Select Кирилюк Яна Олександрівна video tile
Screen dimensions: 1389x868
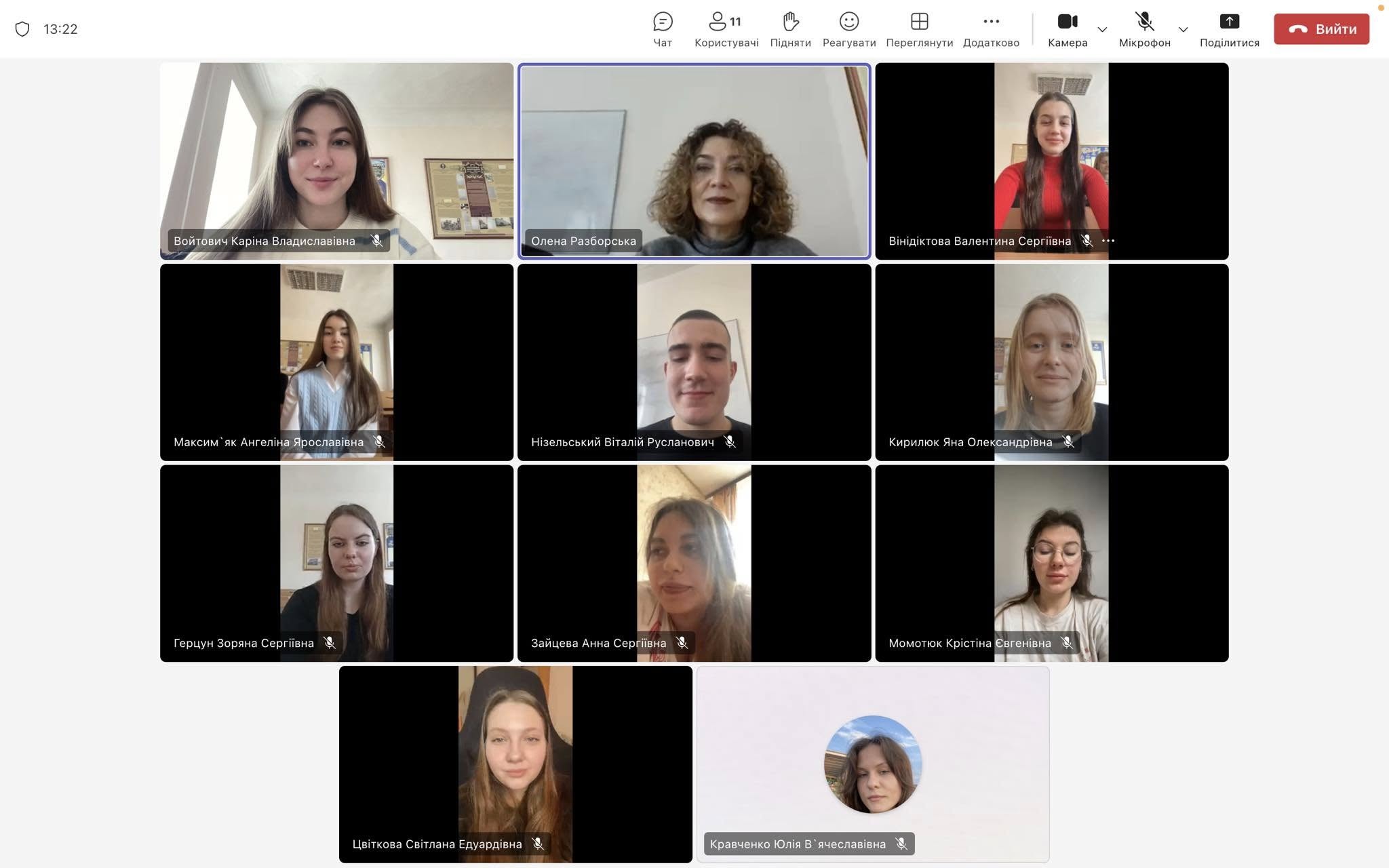point(1051,362)
